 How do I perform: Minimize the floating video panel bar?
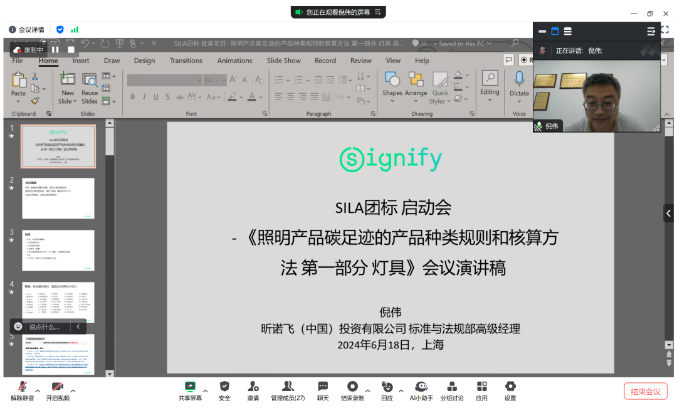coord(542,31)
